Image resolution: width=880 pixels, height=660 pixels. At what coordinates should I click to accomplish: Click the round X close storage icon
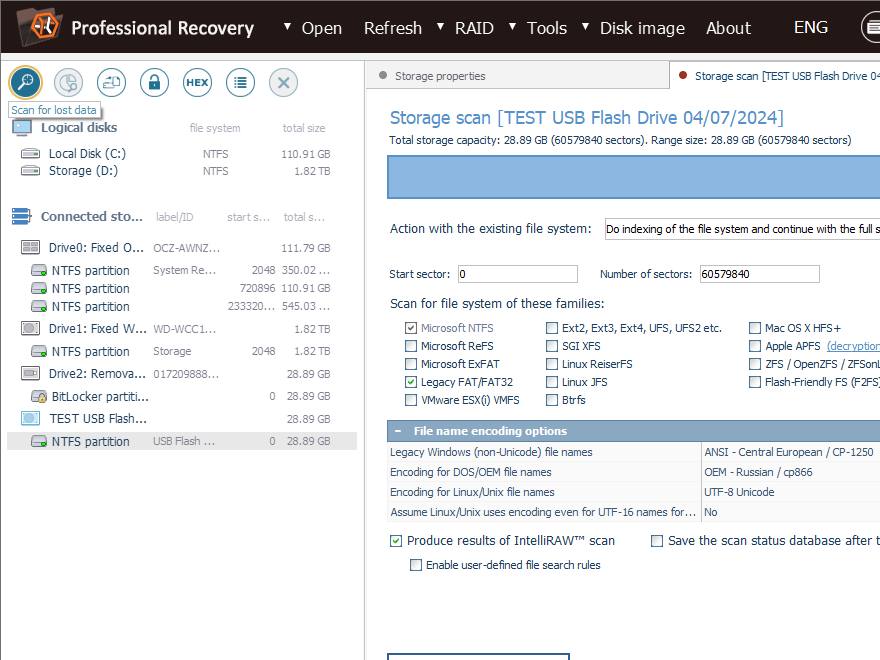283,82
